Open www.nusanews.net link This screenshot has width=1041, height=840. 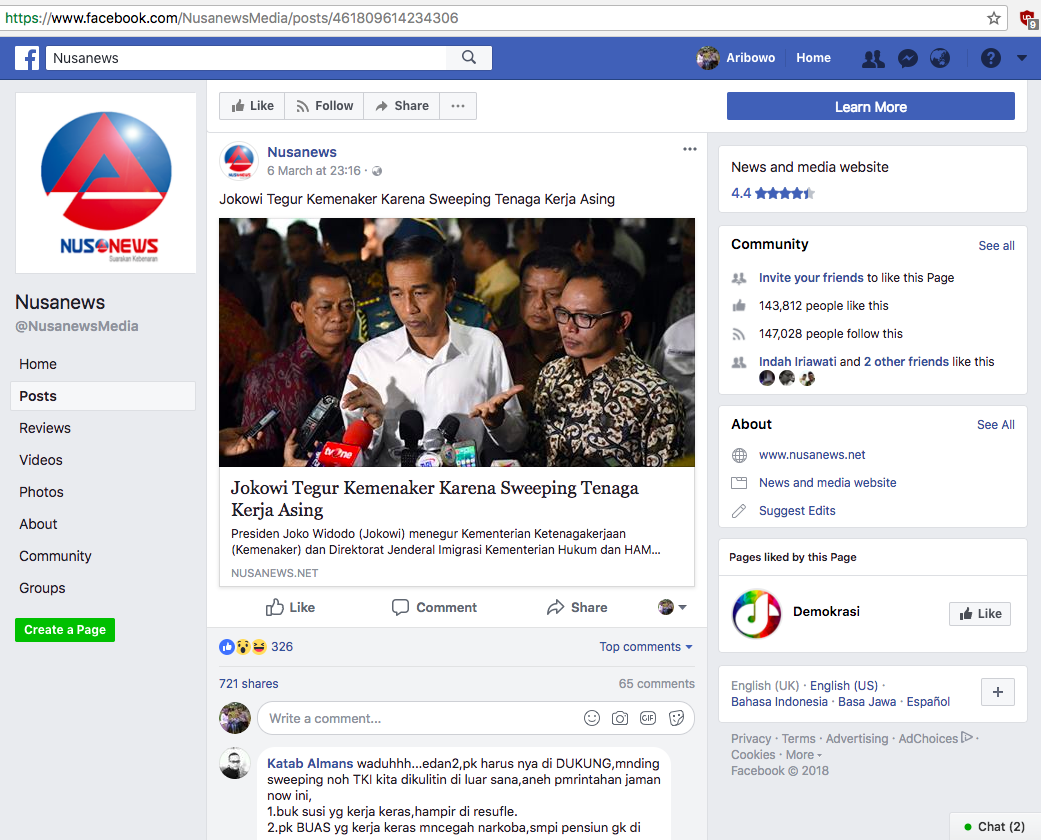812,455
